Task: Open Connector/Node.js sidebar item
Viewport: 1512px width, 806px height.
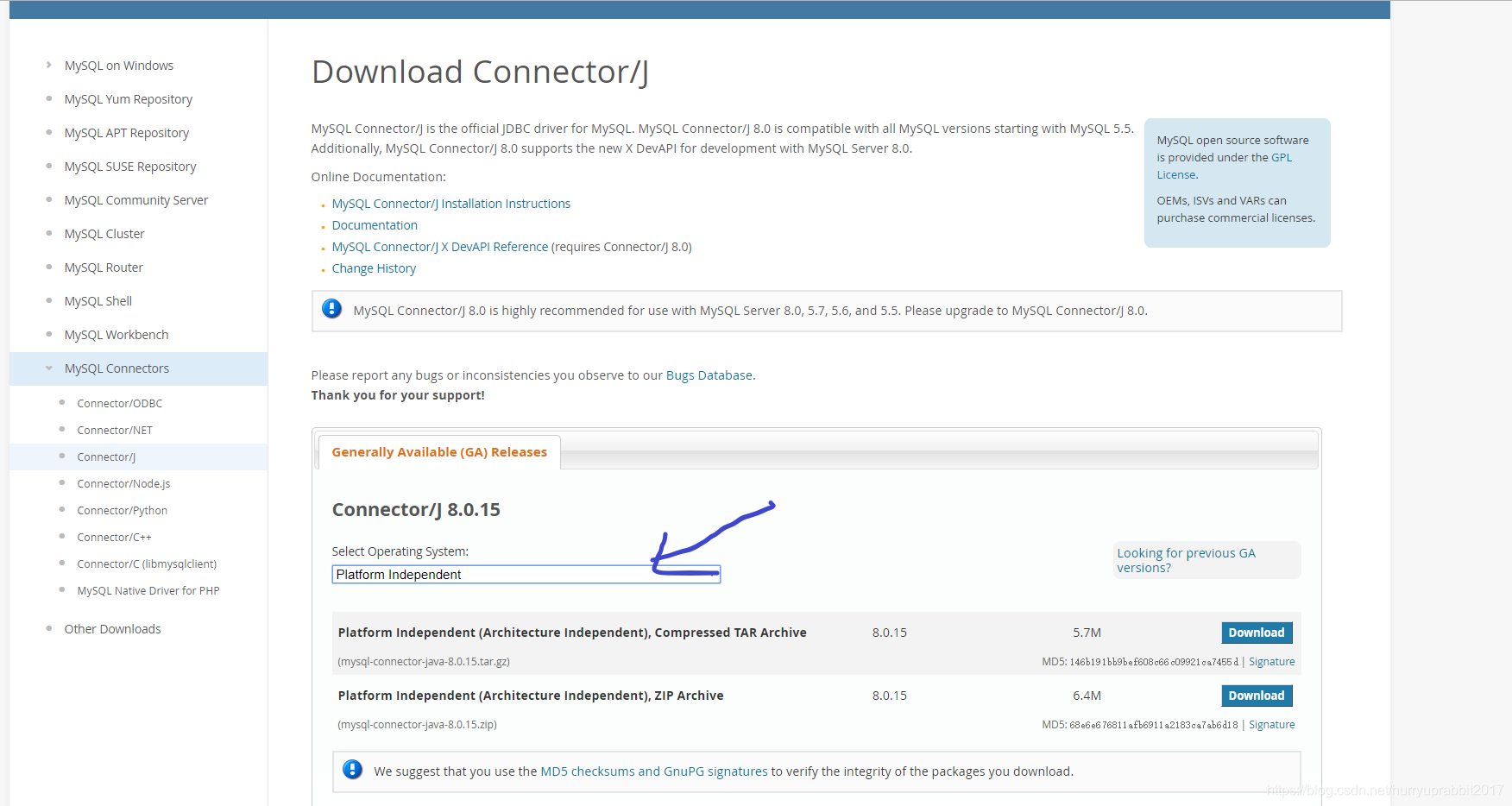Action: pos(123,483)
